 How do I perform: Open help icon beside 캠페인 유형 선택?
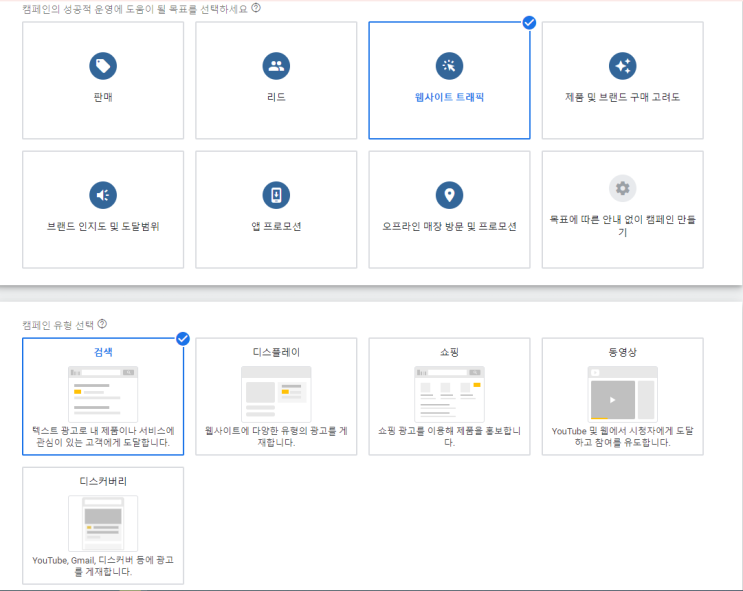coord(102,324)
